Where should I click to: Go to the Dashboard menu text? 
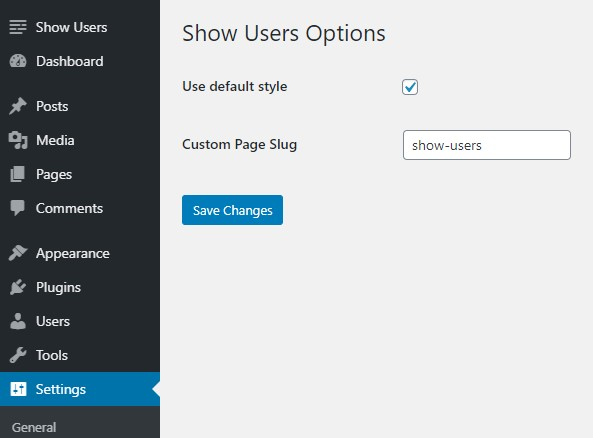click(70, 61)
